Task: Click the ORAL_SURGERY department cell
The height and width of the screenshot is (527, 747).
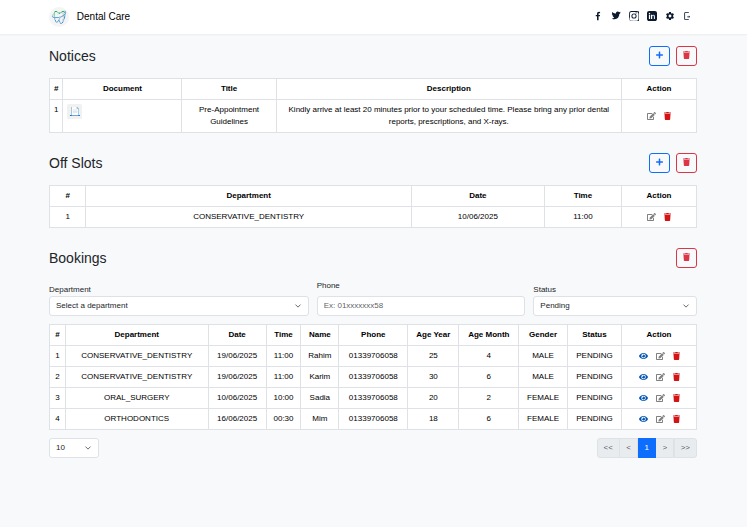Action: coord(137,397)
